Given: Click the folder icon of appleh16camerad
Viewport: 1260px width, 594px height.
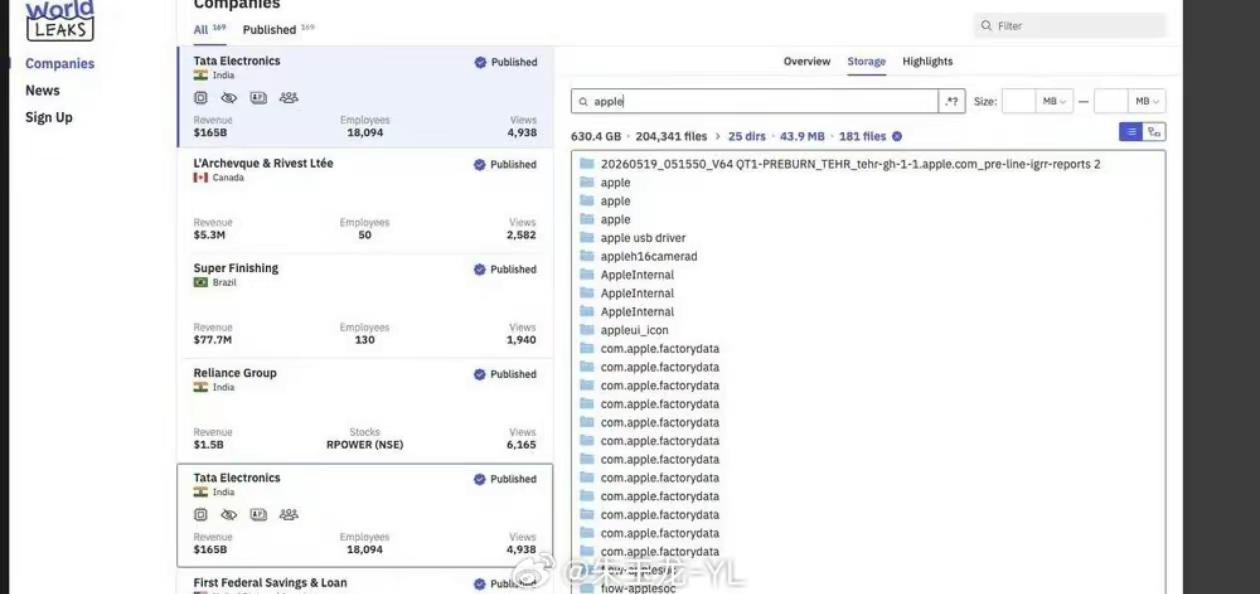Looking at the screenshot, I should [587, 256].
